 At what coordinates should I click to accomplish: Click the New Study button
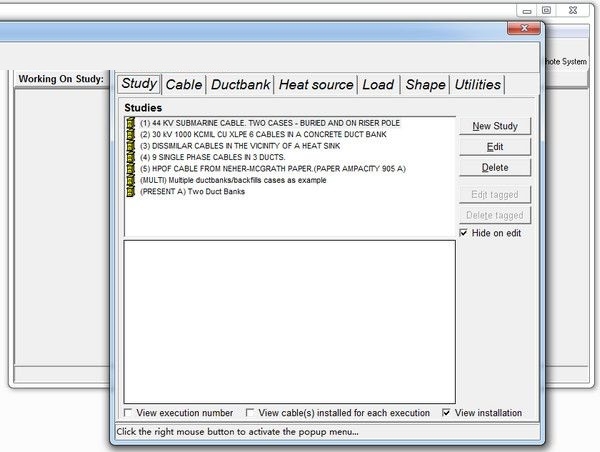coord(495,126)
